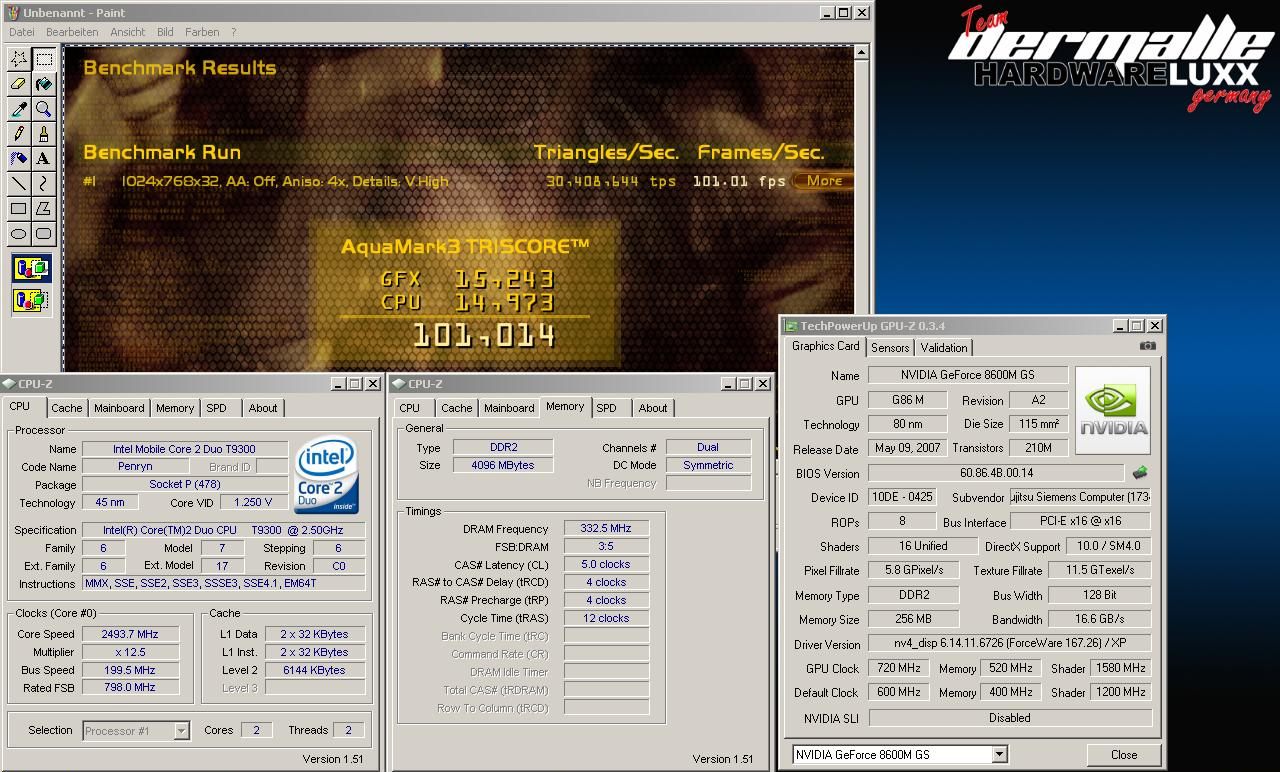The height and width of the screenshot is (772, 1280).
Task: Open Cache tab in right CPU-Z window
Action: pyautogui.click(x=457, y=408)
